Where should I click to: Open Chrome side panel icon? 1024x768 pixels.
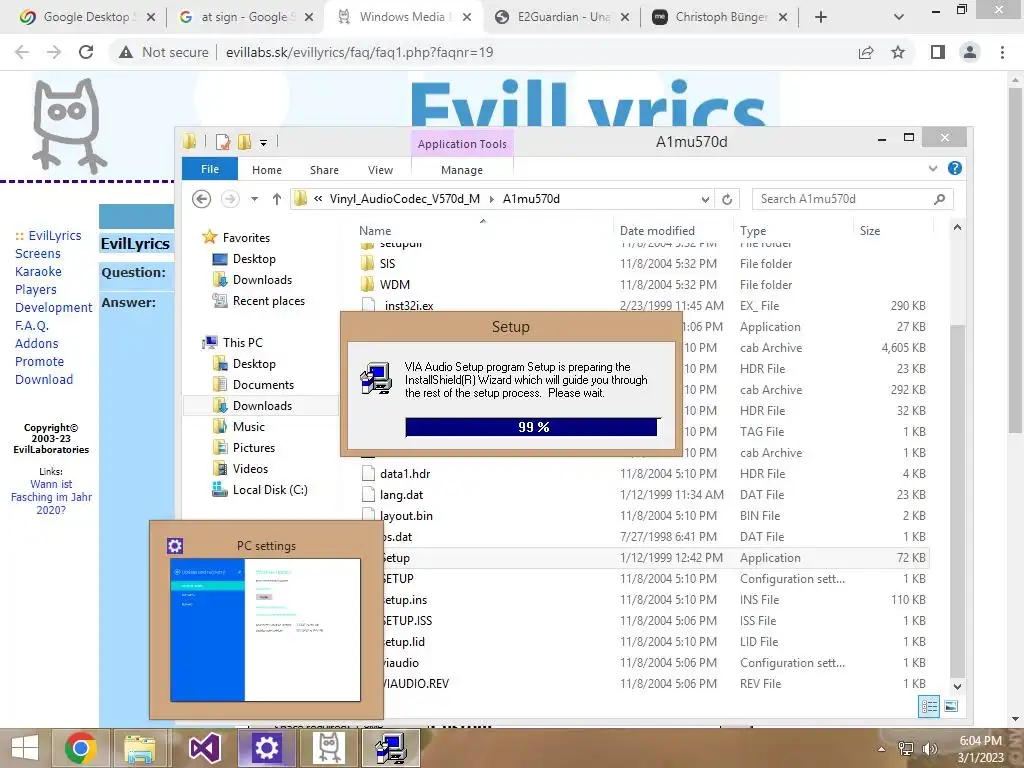point(938,52)
